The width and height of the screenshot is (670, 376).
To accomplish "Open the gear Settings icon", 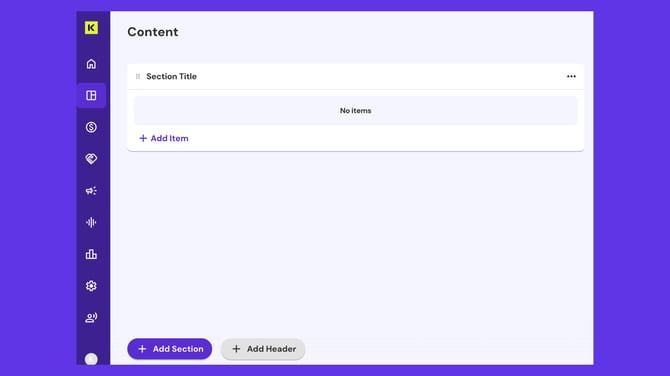I will coord(91,286).
